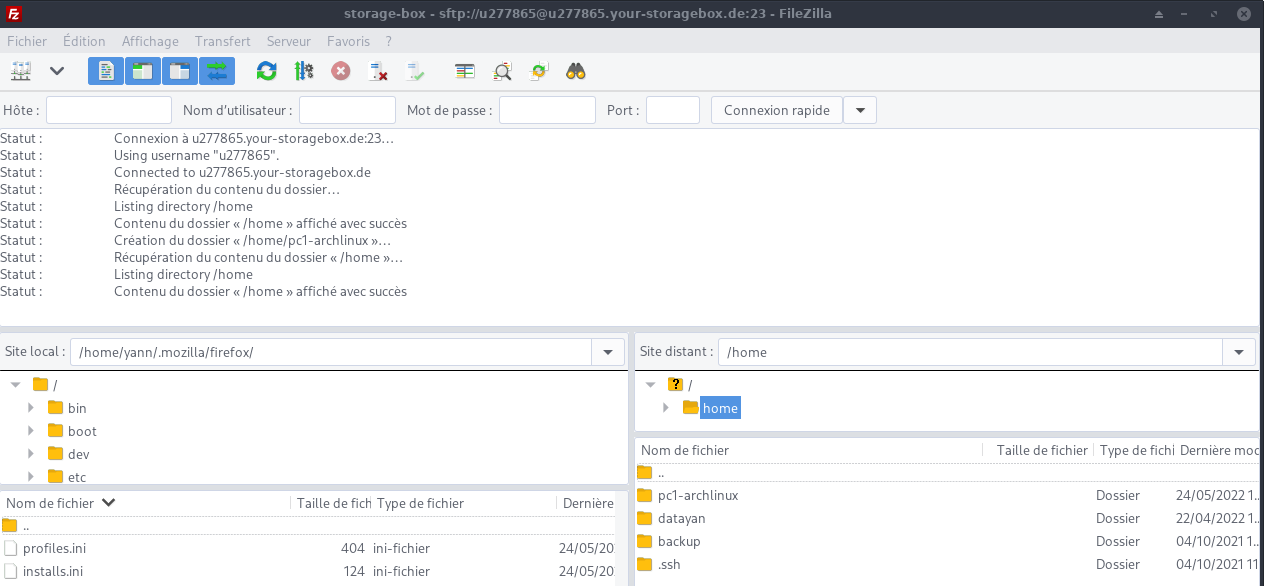Toggle local directory tree display
The height and width of the screenshot is (586, 1264).
[143, 71]
